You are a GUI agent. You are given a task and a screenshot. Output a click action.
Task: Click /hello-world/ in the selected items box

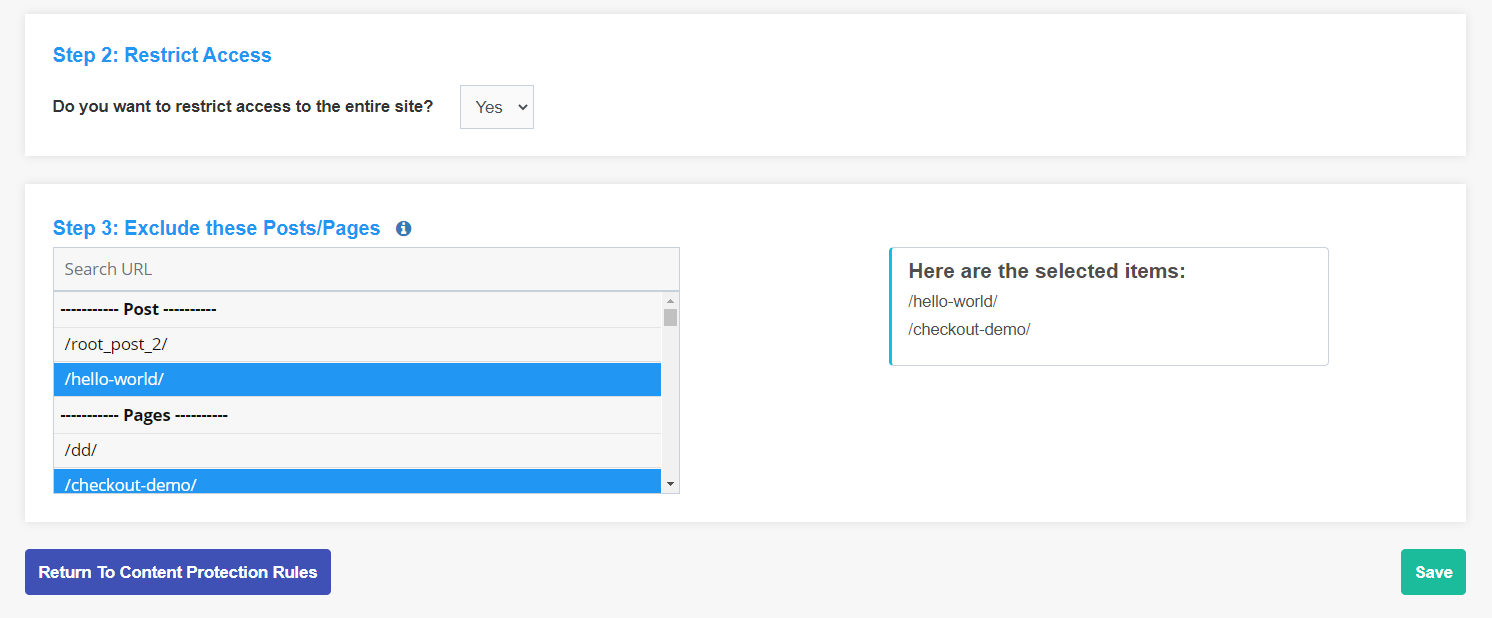(953, 301)
